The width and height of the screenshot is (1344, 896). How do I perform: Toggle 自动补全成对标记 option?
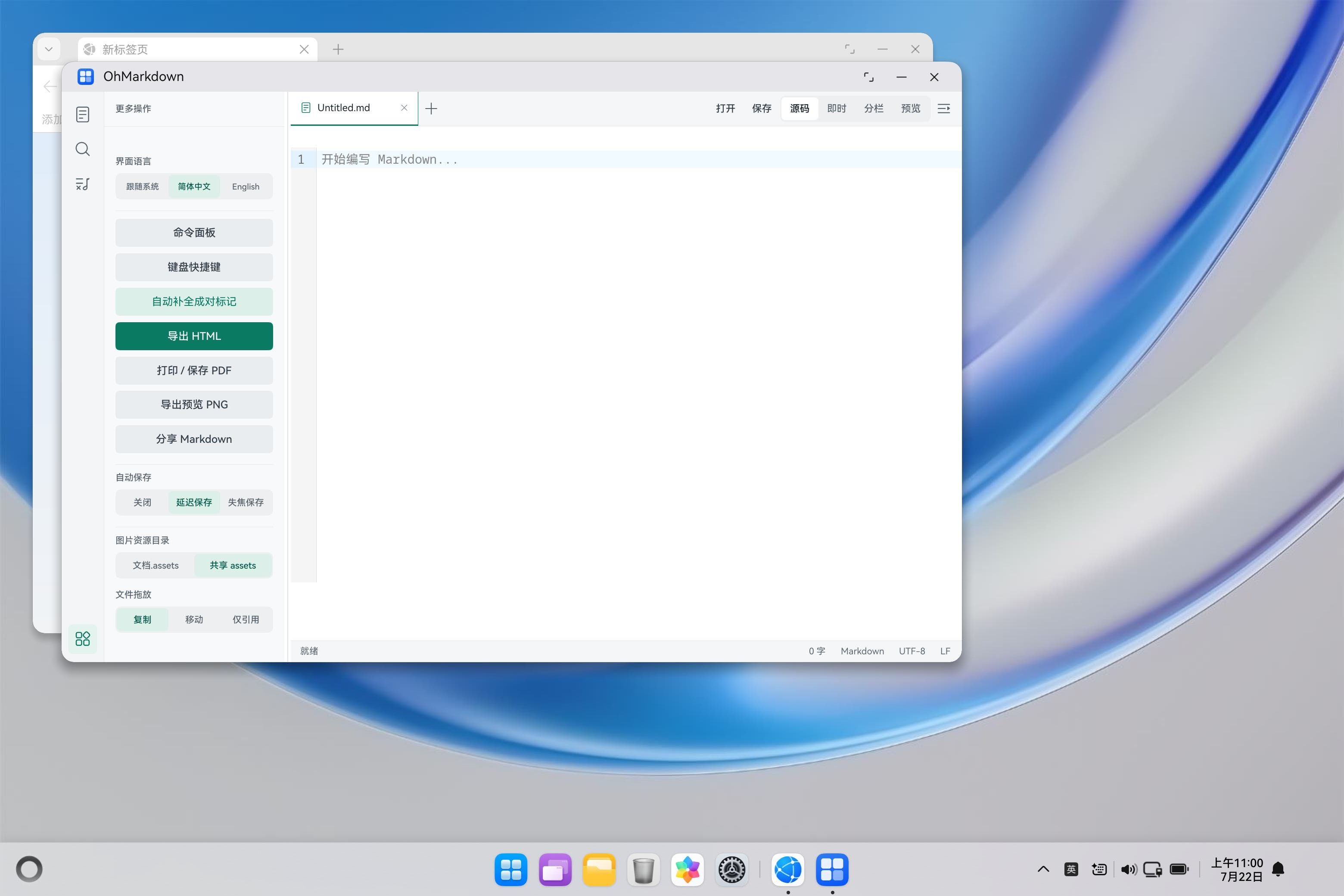click(194, 302)
